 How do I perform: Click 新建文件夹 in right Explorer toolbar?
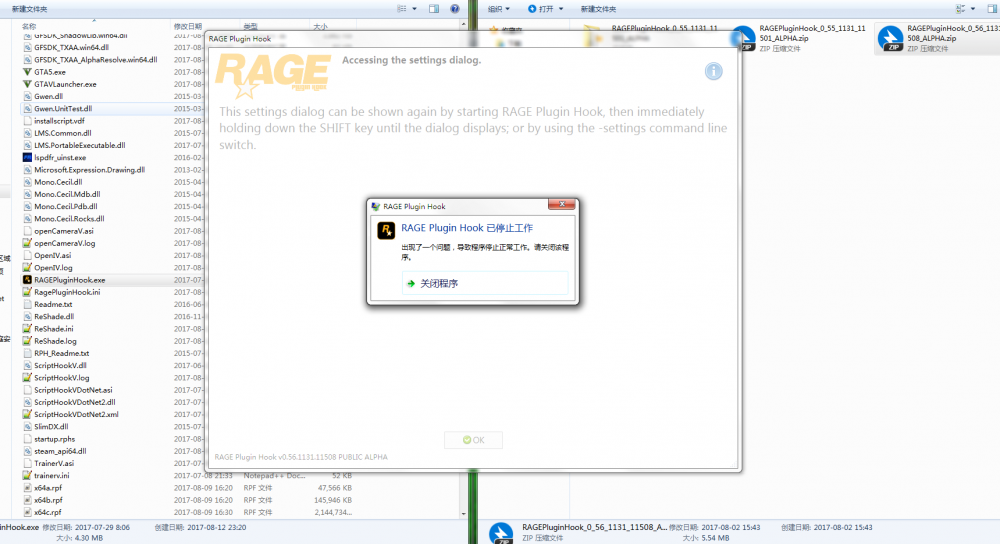point(598,9)
